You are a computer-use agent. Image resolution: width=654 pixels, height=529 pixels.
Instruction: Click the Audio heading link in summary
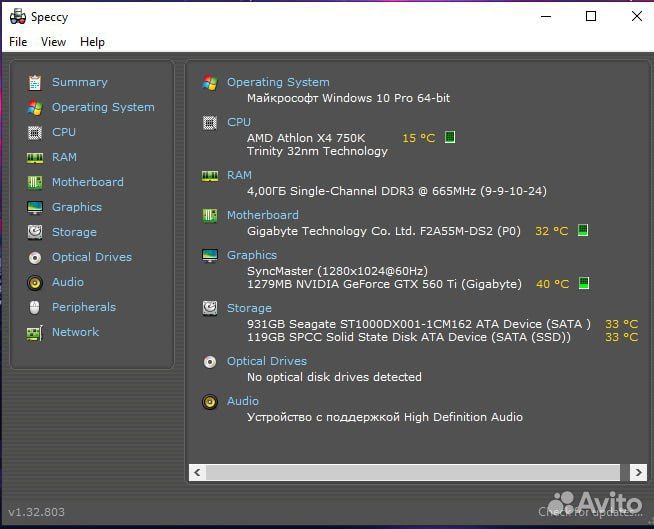243,401
